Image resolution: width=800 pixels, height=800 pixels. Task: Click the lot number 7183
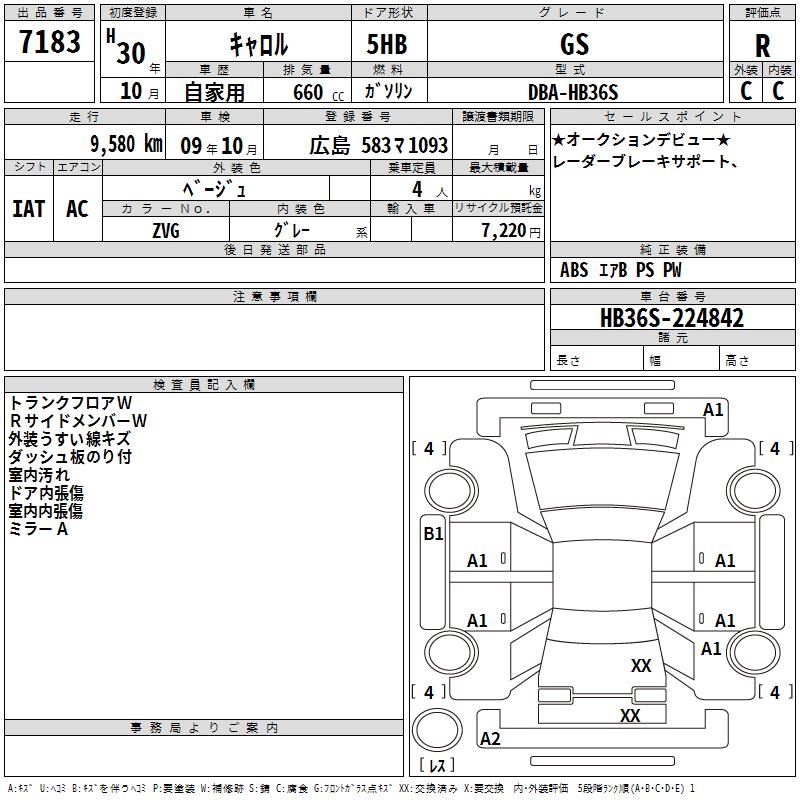tap(50, 42)
